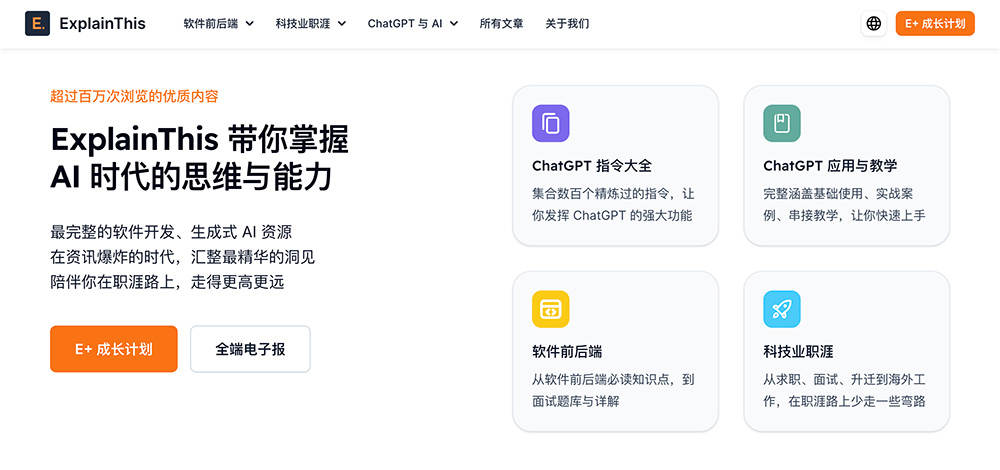
Task: Click the description 完整涵盖基础使用、实战案例
Action: click(x=844, y=204)
